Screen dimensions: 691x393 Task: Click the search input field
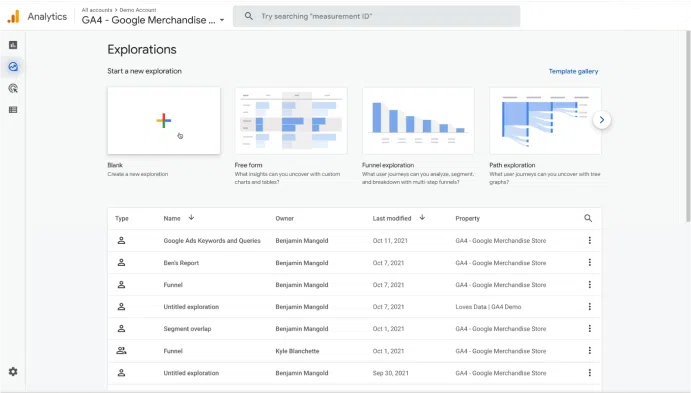[376, 16]
